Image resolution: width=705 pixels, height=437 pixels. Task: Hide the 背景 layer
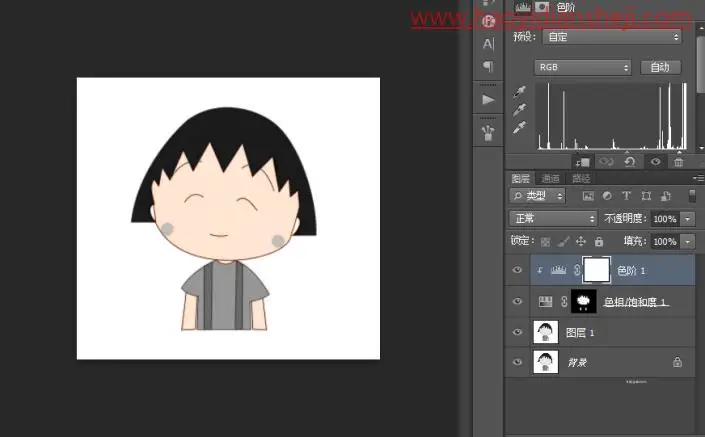518,362
